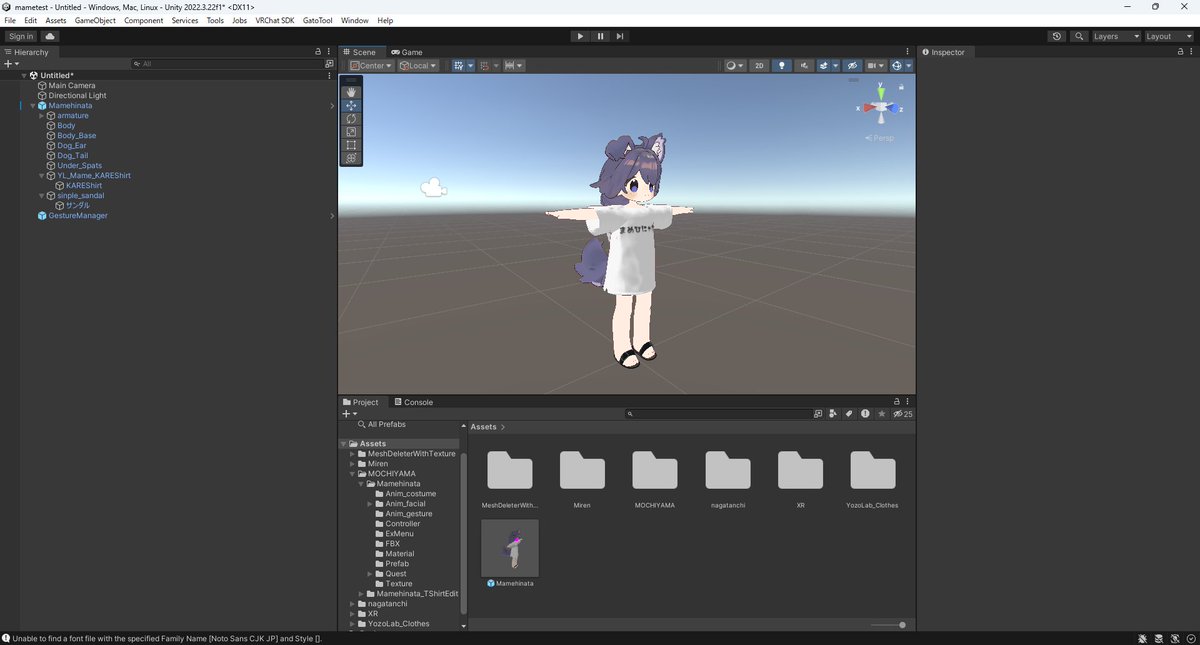Filter Project by favorites star
1200x645 pixels.
coord(881,413)
